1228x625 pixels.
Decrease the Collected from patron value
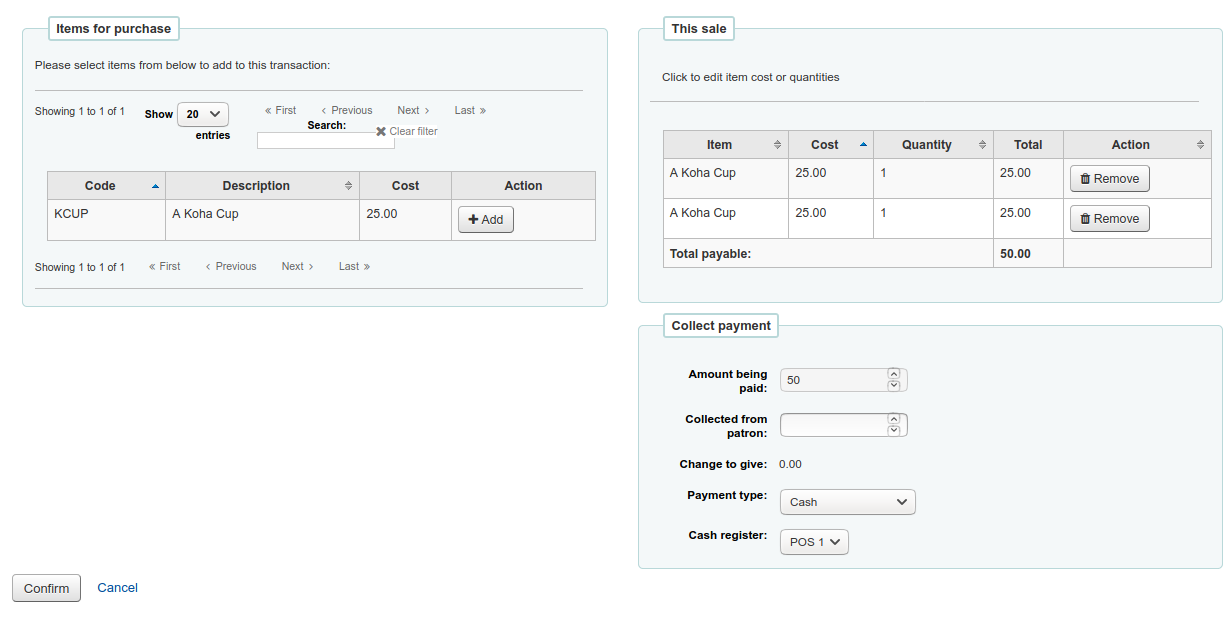tap(894, 431)
